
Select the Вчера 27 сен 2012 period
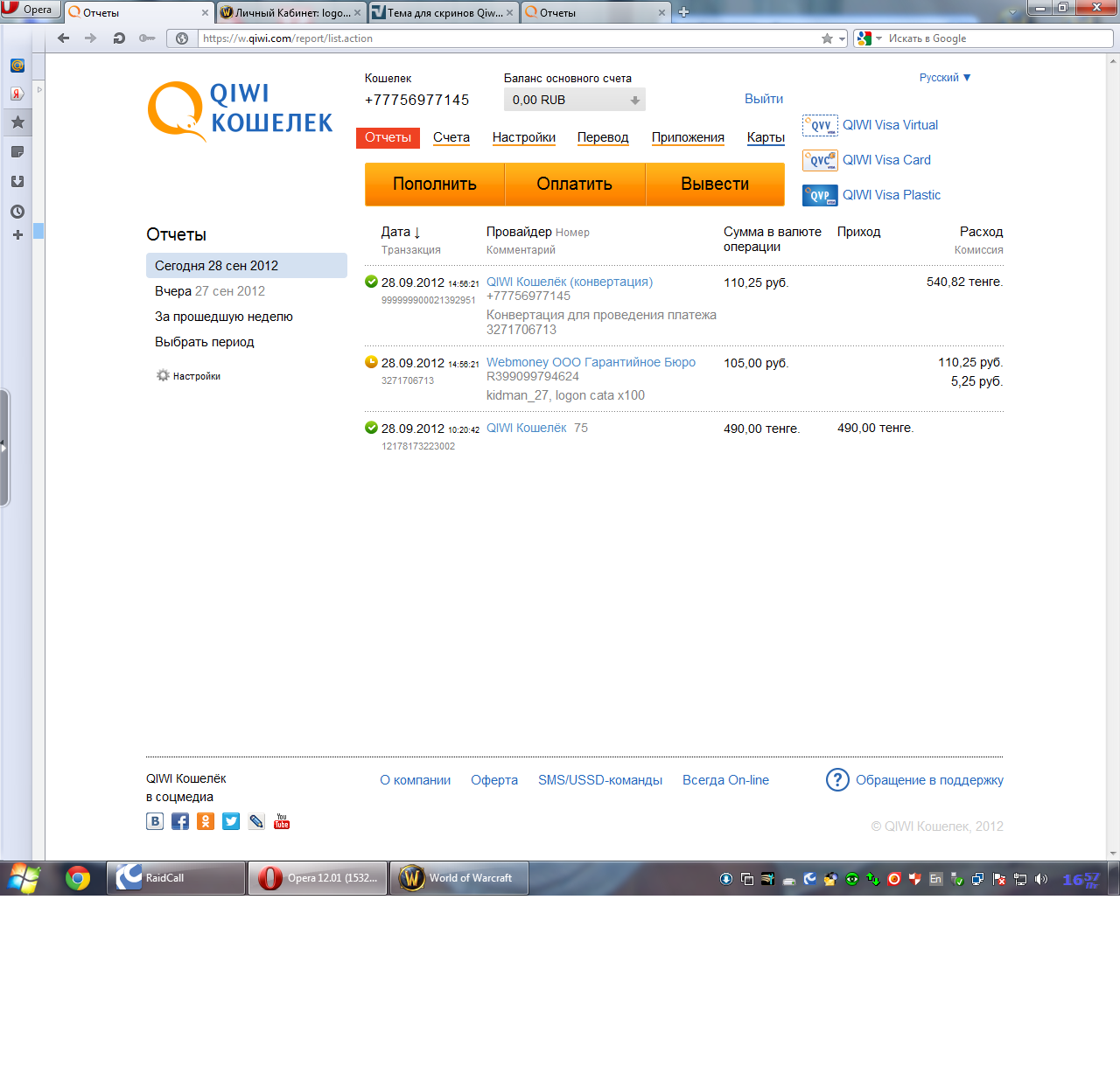coord(210,291)
